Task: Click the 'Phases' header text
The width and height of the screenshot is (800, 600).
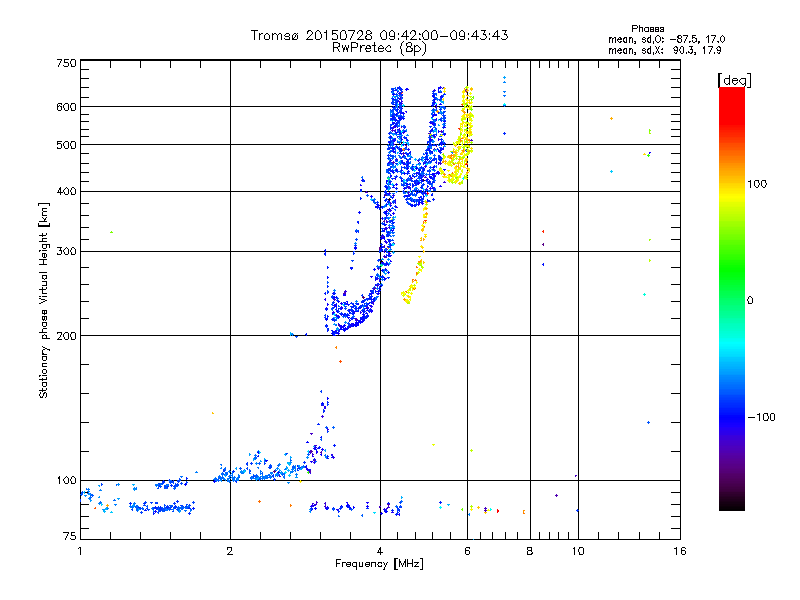Action: tap(647, 29)
